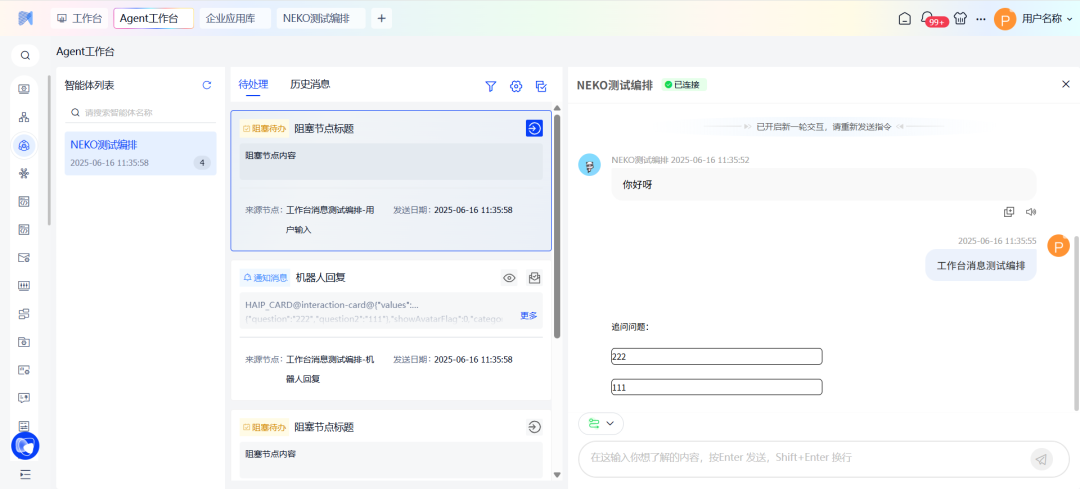
Task: Open message list settings gear
Action: click(x=516, y=87)
